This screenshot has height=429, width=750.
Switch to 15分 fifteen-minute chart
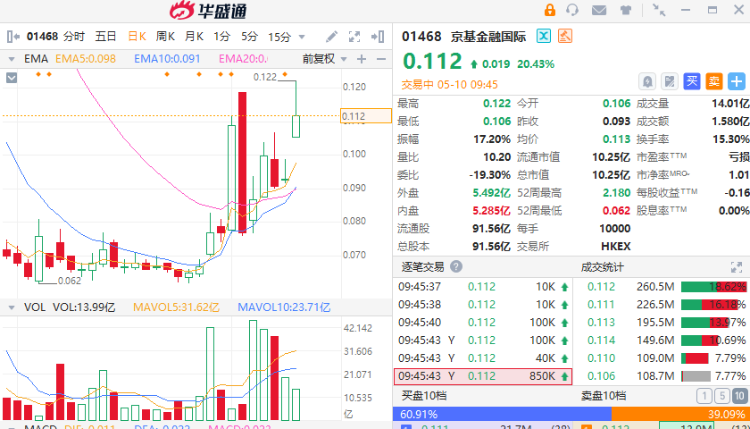pos(279,36)
